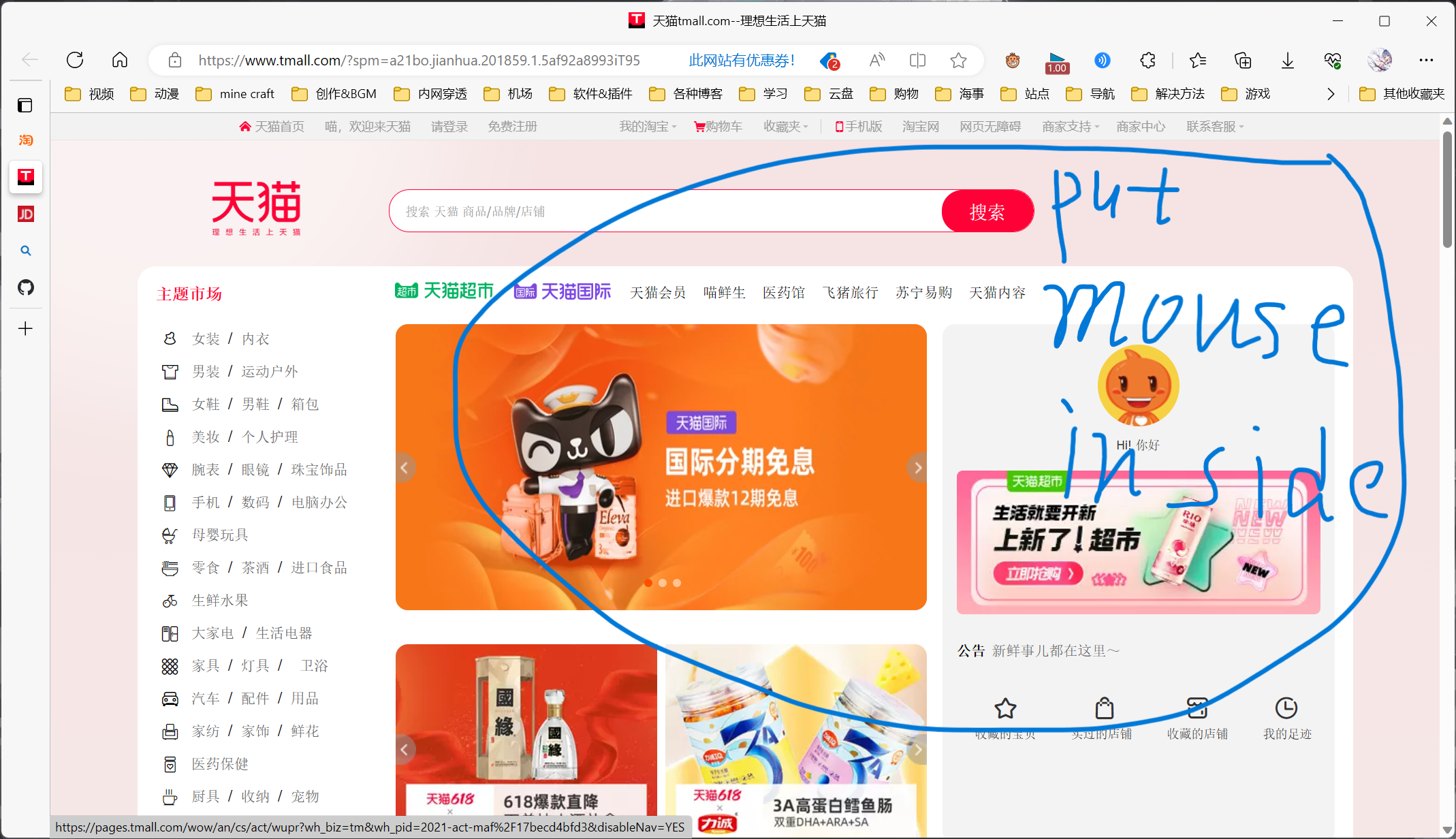Select the second carousel dot indicator
The image size is (1456, 839).
click(x=663, y=583)
